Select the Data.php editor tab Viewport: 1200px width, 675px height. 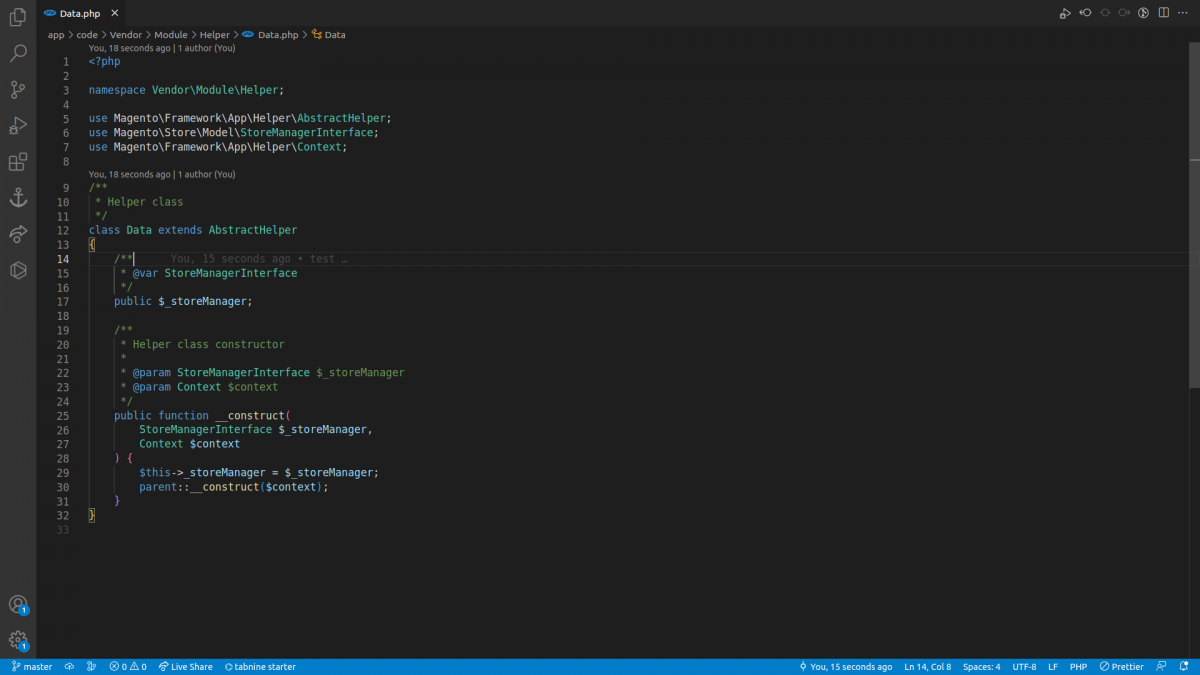point(78,13)
